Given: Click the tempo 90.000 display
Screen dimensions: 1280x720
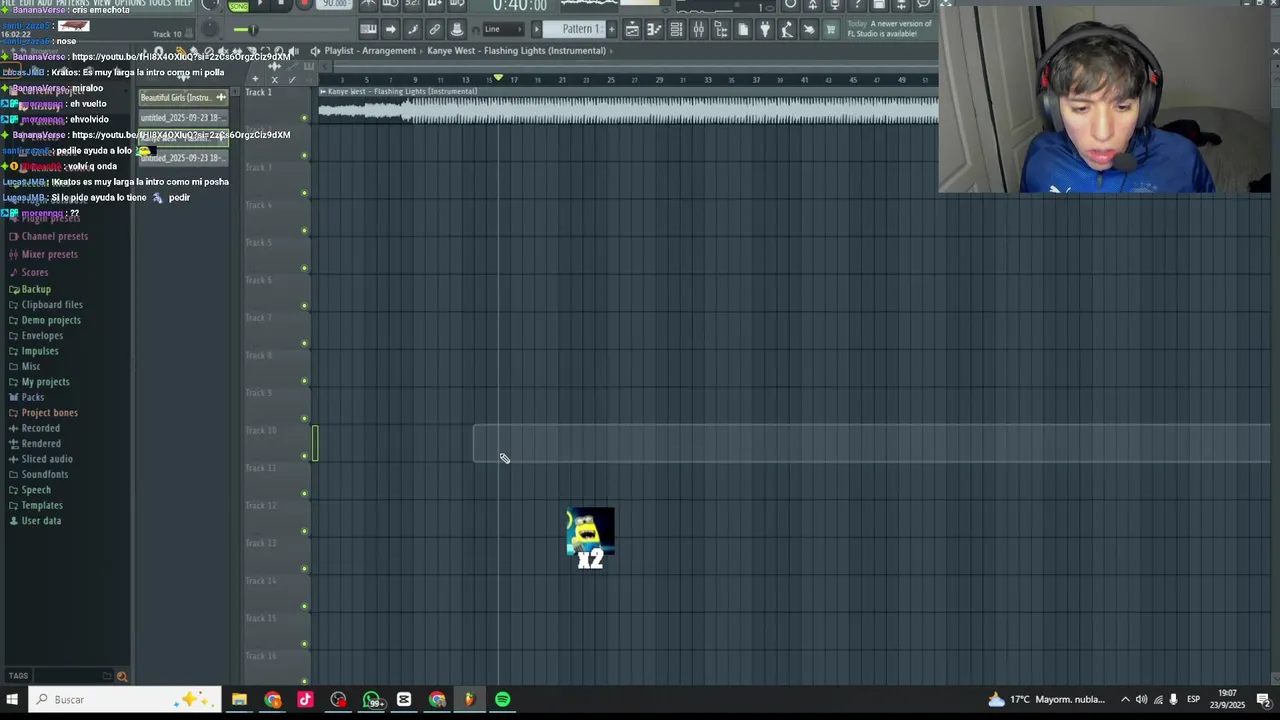Looking at the screenshot, I should point(334,4).
